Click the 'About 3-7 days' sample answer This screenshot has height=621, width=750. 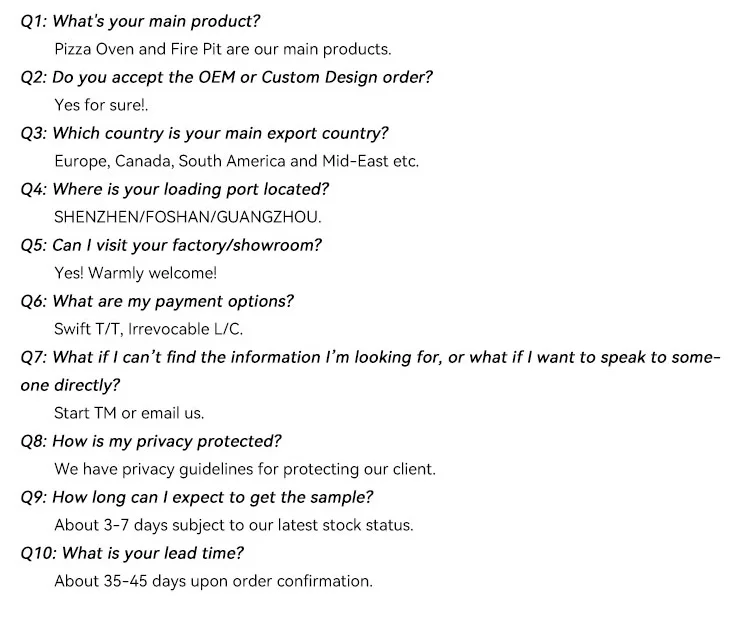(x=233, y=525)
